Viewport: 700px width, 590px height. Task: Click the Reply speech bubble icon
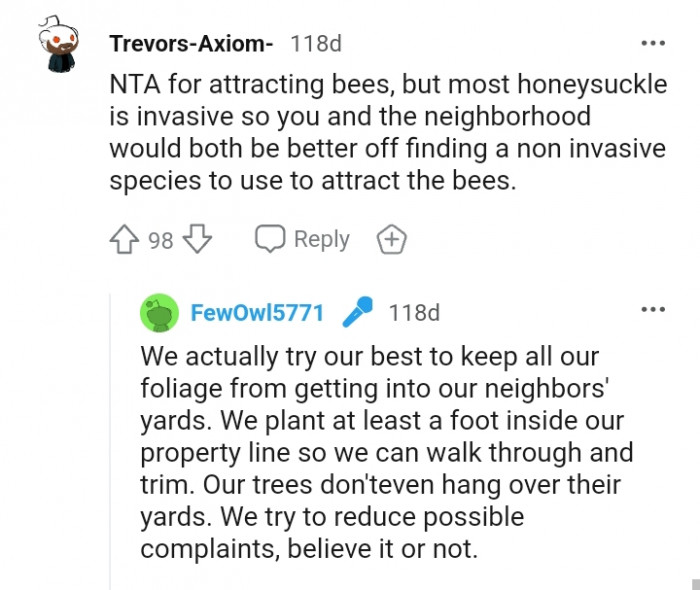(270, 240)
